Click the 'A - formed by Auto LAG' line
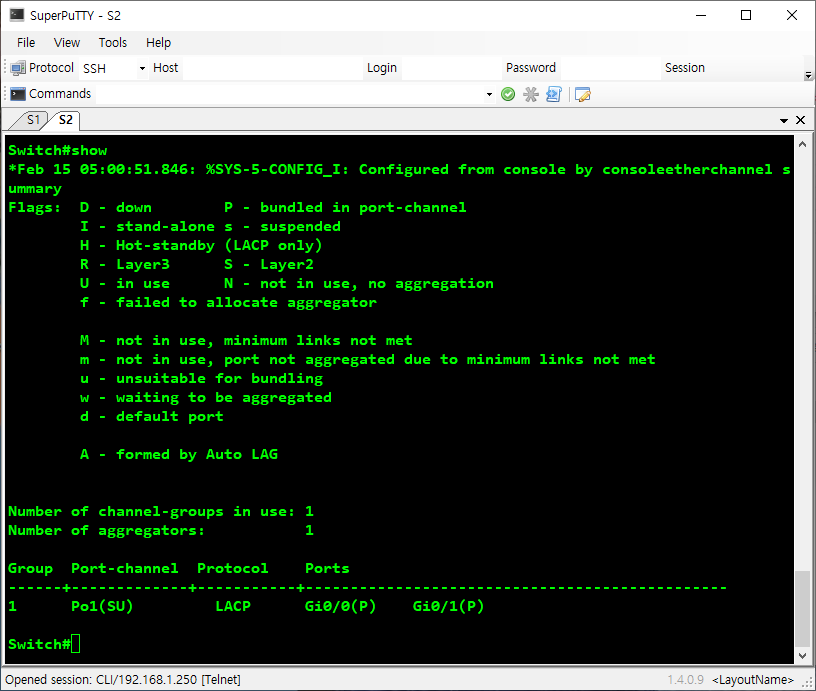 coord(178,454)
